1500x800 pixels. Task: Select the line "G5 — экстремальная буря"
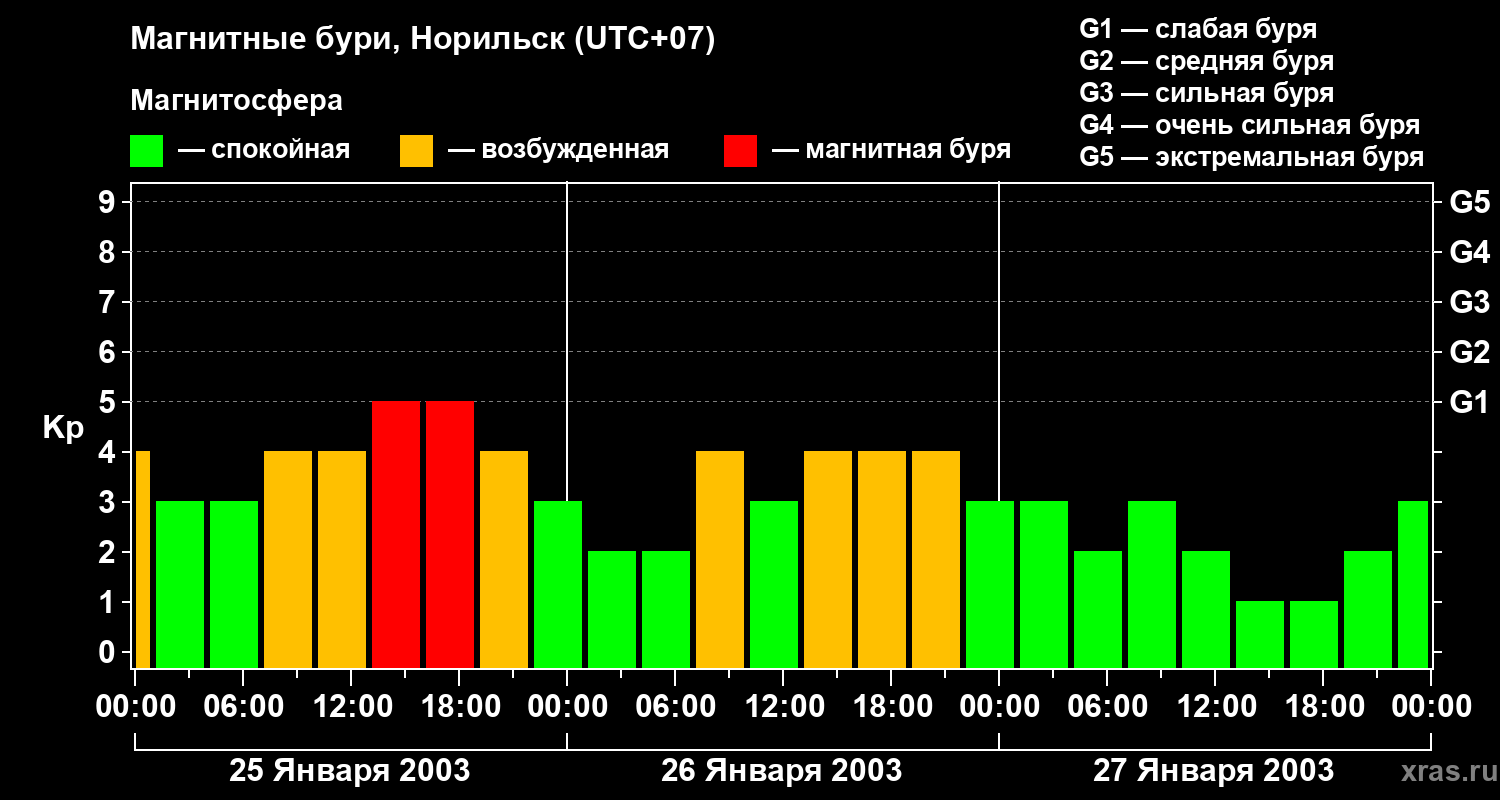(x=1252, y=157)
